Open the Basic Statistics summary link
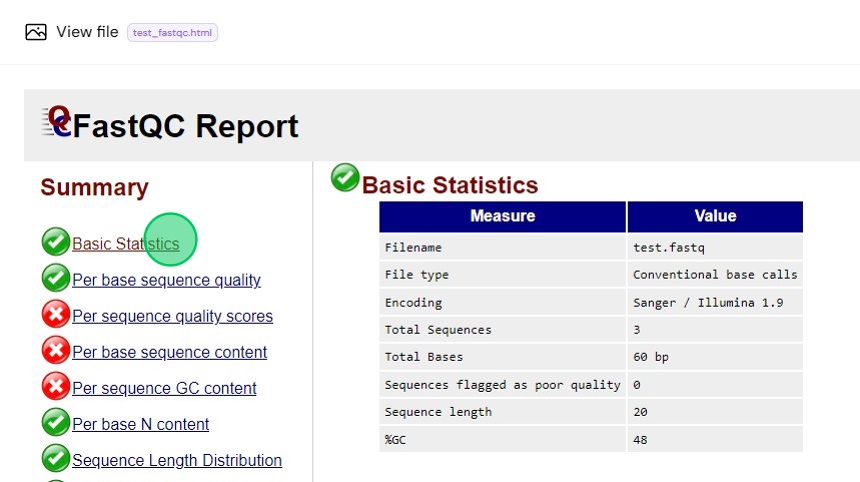Screen dimensions: 860x482 126,244
